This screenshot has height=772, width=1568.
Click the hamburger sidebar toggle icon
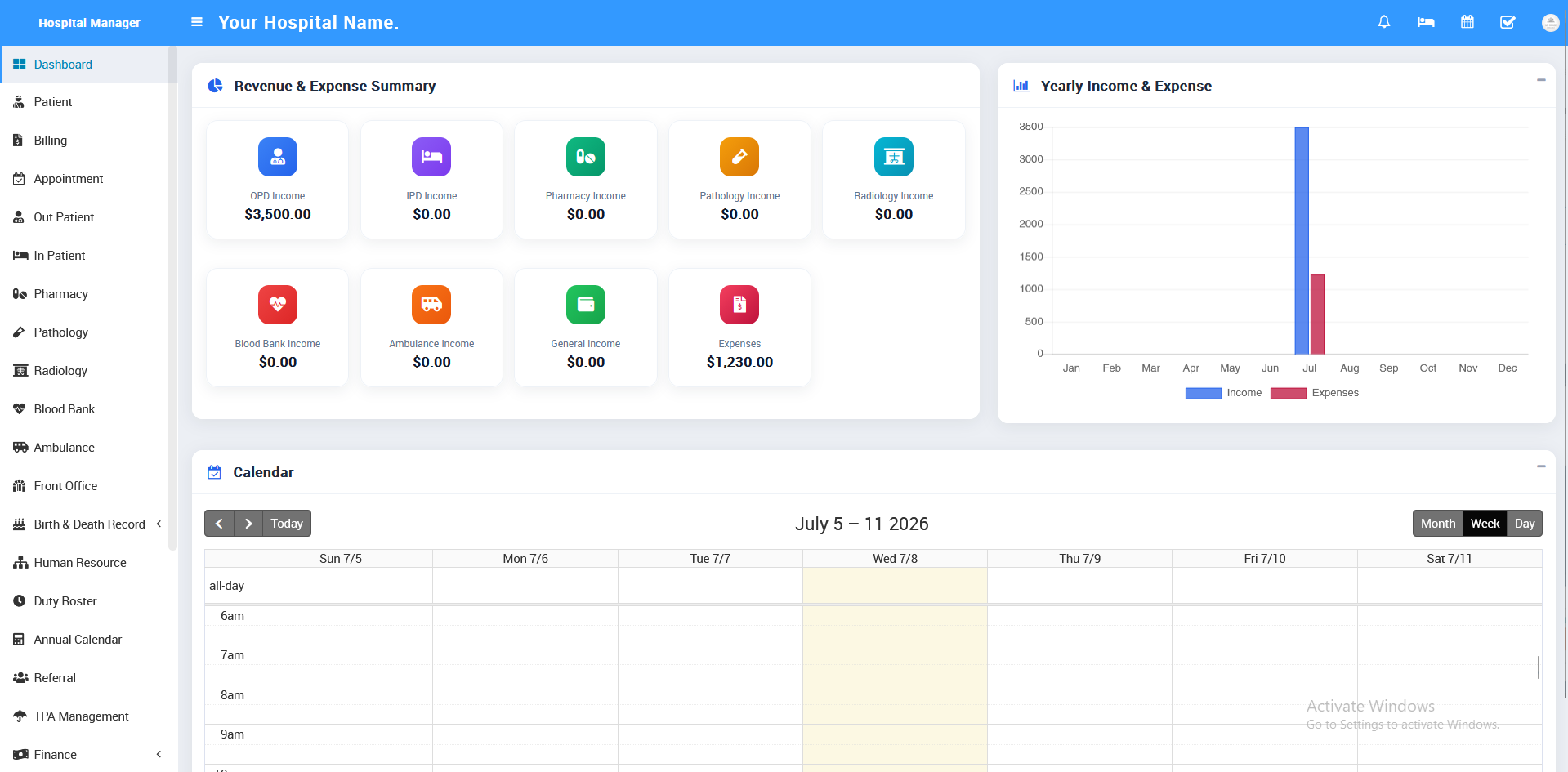[197, 22]
